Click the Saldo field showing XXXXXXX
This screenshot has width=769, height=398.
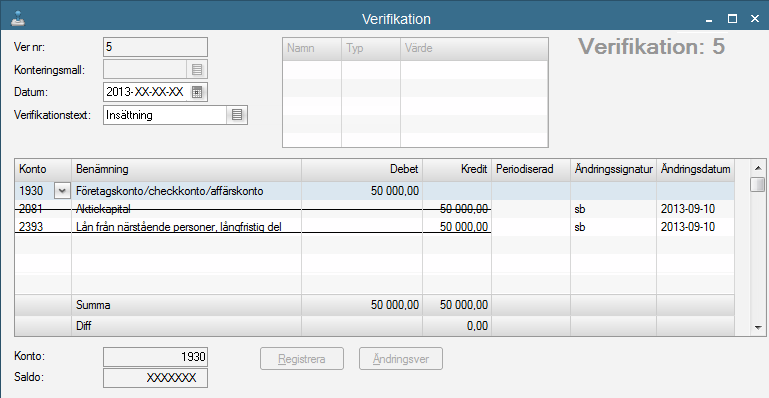[x=155, y=378]
